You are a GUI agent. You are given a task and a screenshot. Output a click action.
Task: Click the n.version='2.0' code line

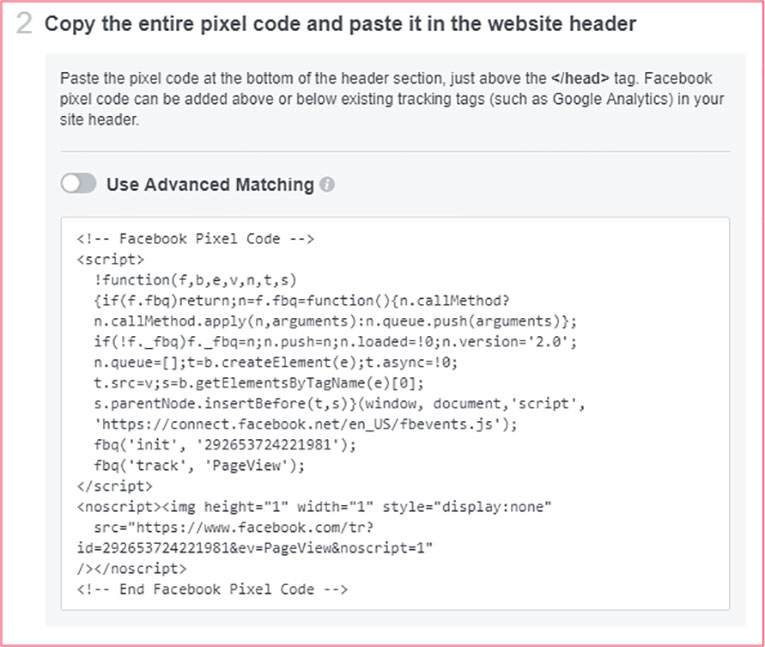point(335,342)
